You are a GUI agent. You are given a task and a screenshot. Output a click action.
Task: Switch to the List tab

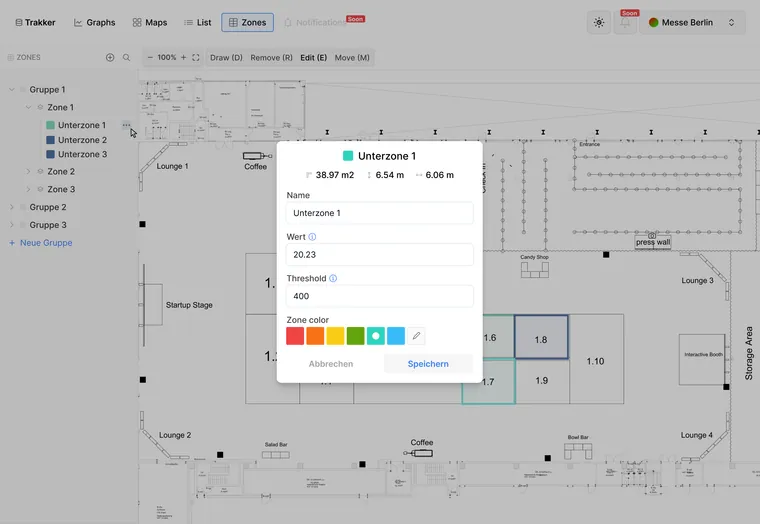[198, 22]
